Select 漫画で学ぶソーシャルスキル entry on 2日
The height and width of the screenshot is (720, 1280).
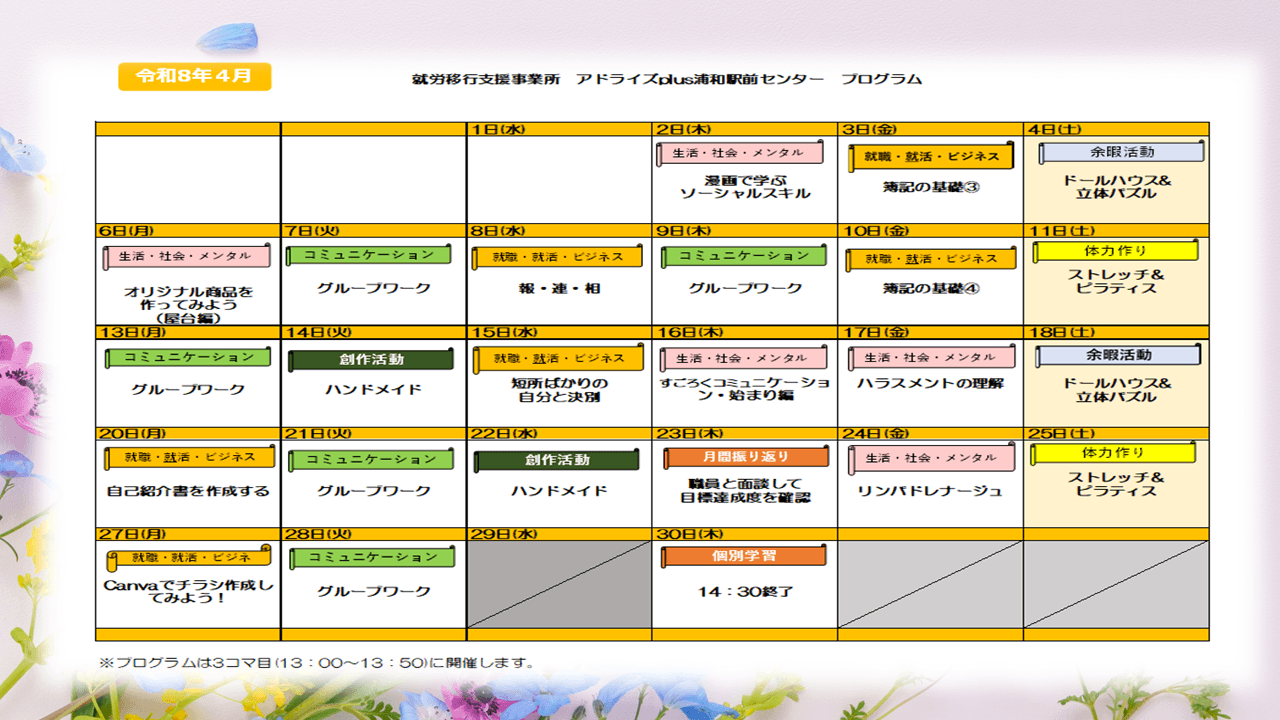pyautogui.click(x=744, y=186)
